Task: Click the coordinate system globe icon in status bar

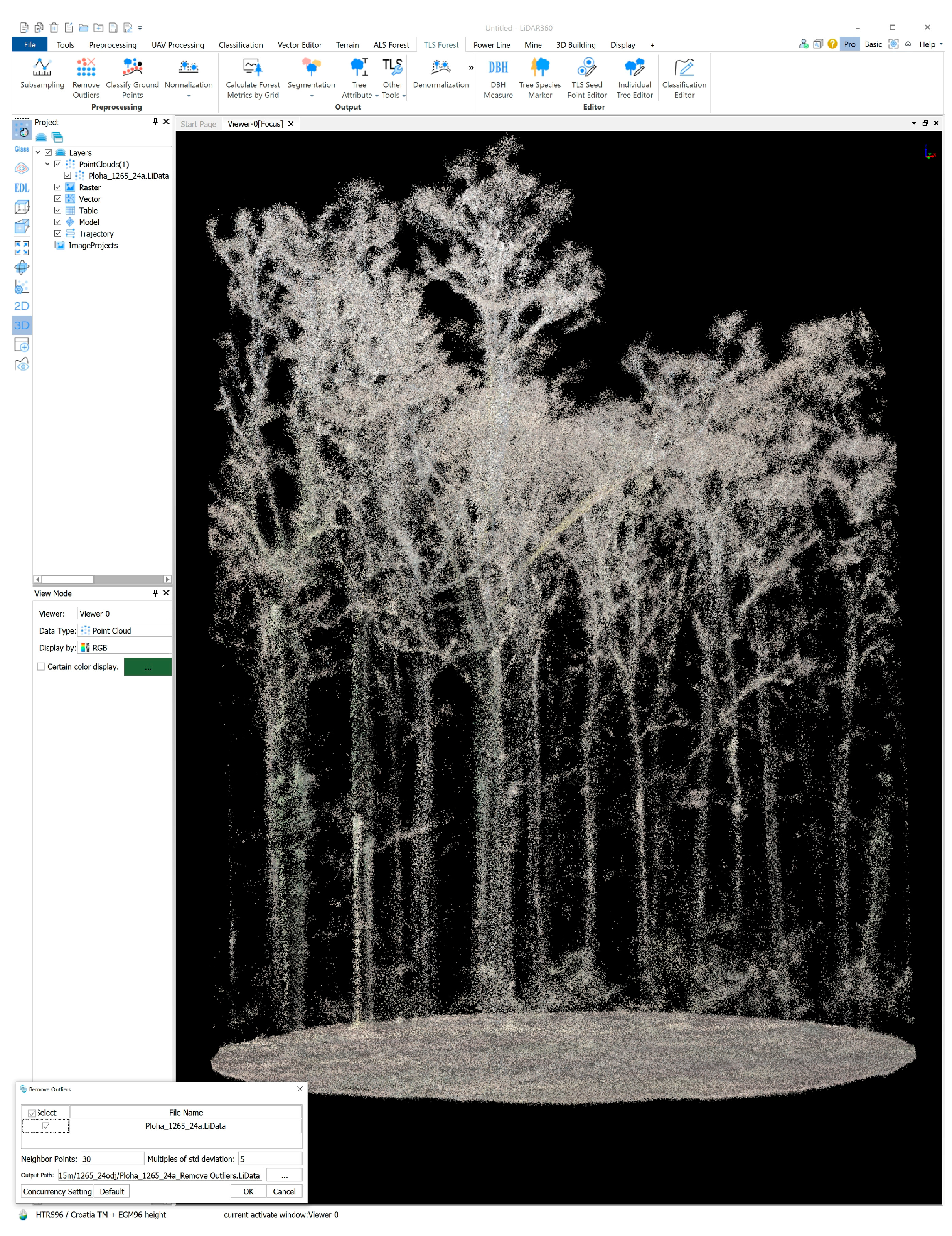Action: point(22,1214)
